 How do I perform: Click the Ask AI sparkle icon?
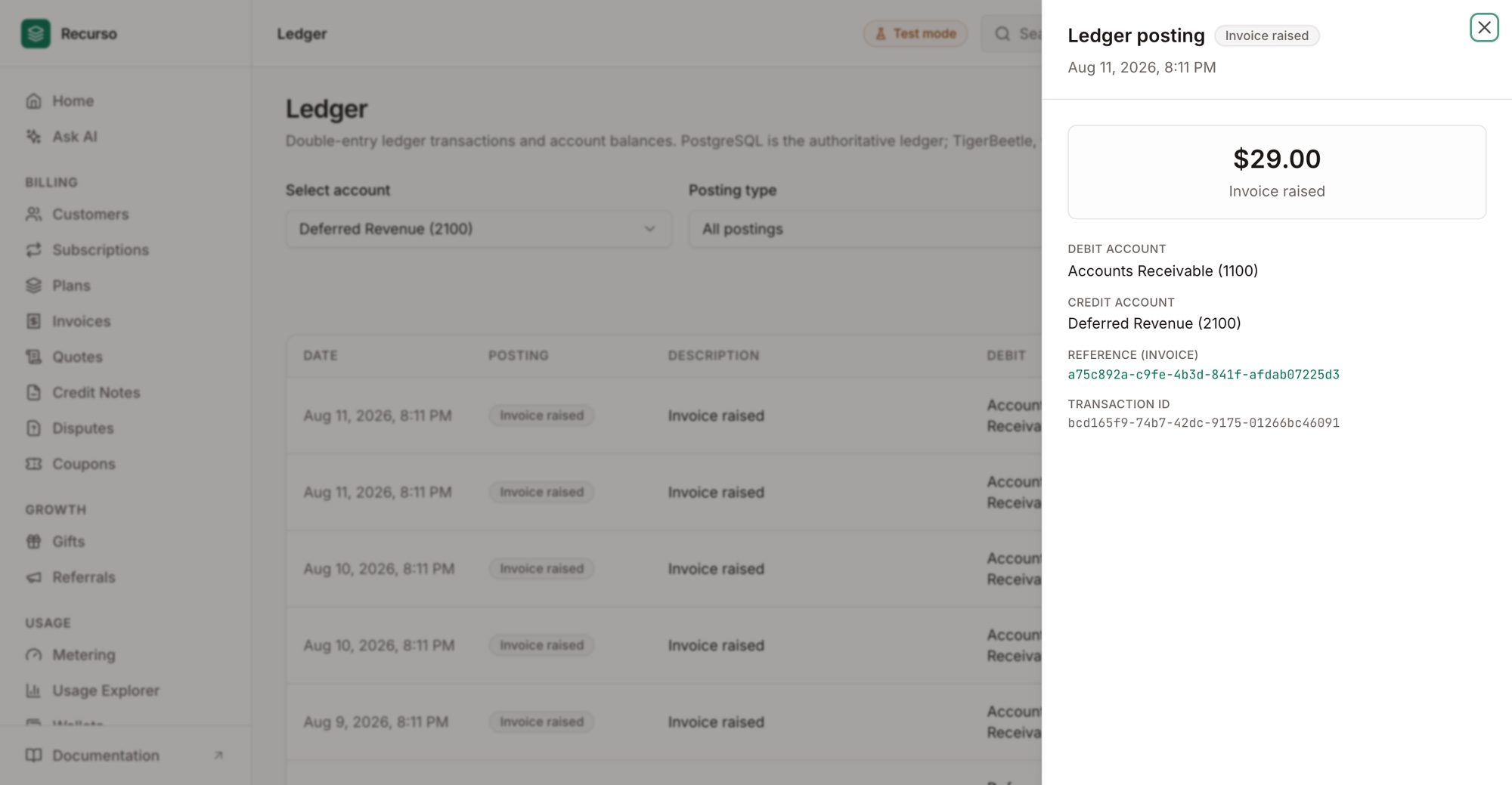[34, 137]
